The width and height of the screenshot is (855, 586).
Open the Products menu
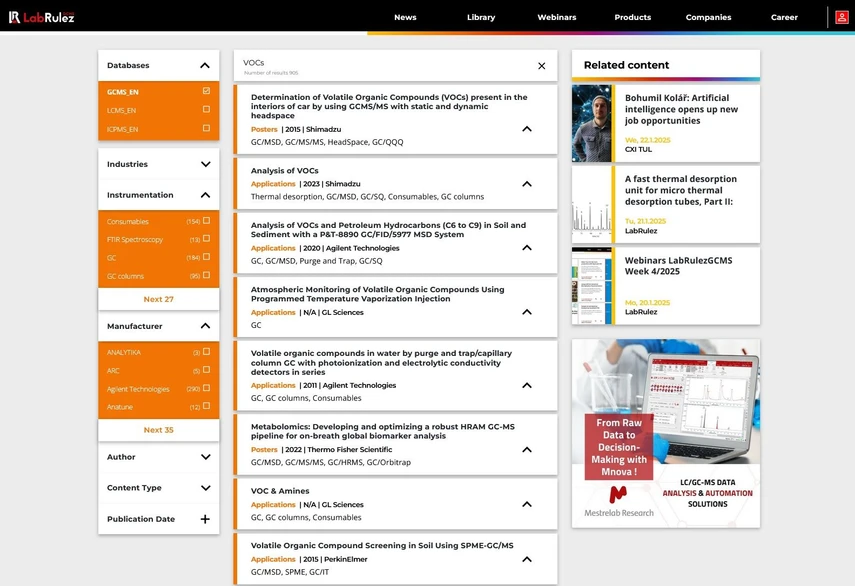[x=633, y=17]
